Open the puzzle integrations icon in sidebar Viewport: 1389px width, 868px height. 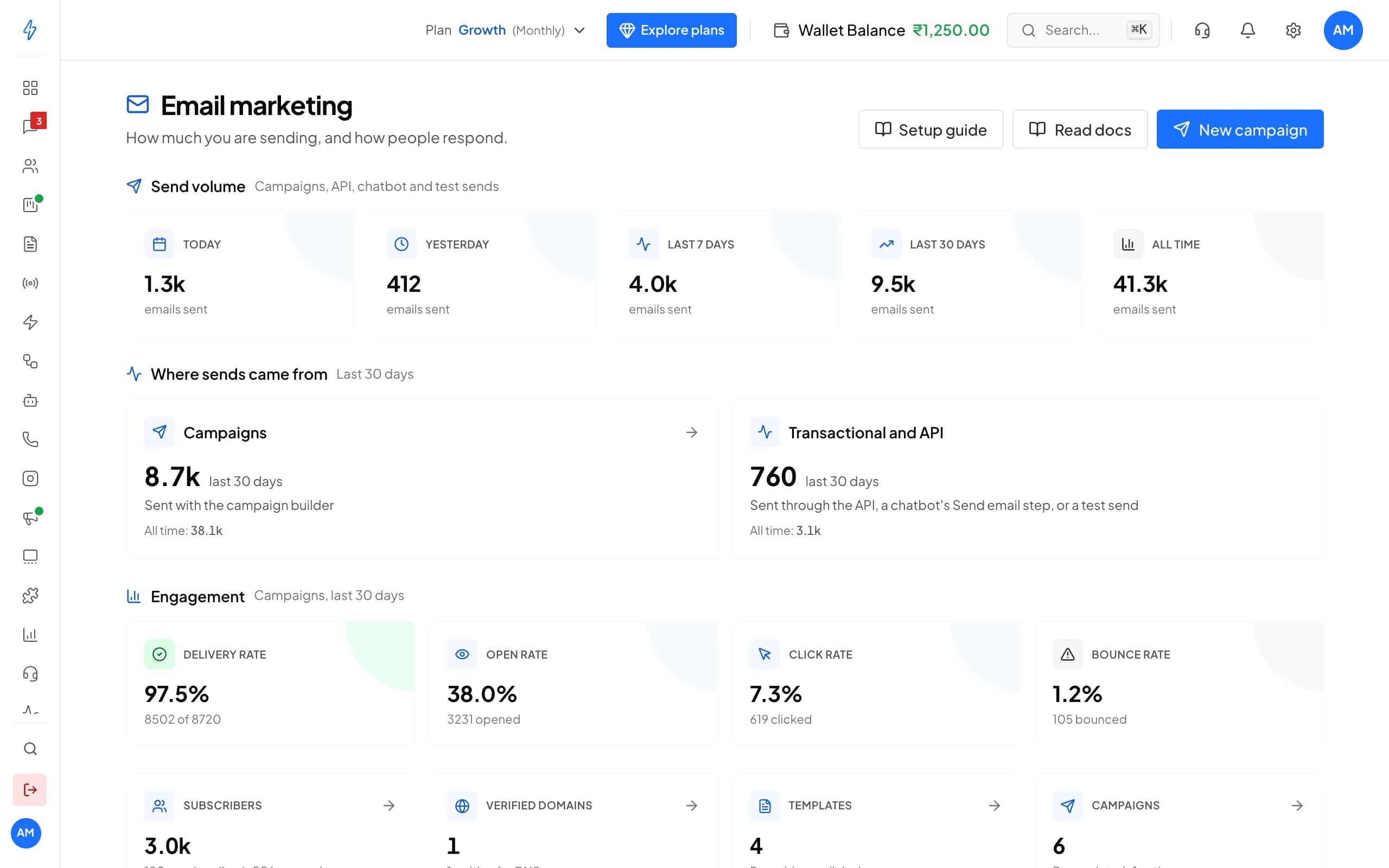pyautogui.click(x=30, y=595)
